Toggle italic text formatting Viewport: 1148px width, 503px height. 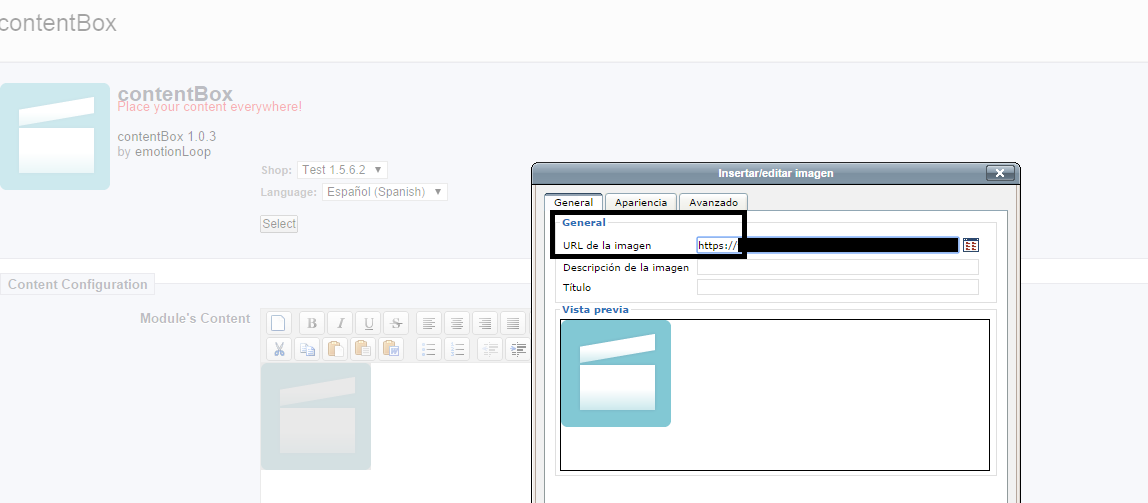click(x=340, y=323)
